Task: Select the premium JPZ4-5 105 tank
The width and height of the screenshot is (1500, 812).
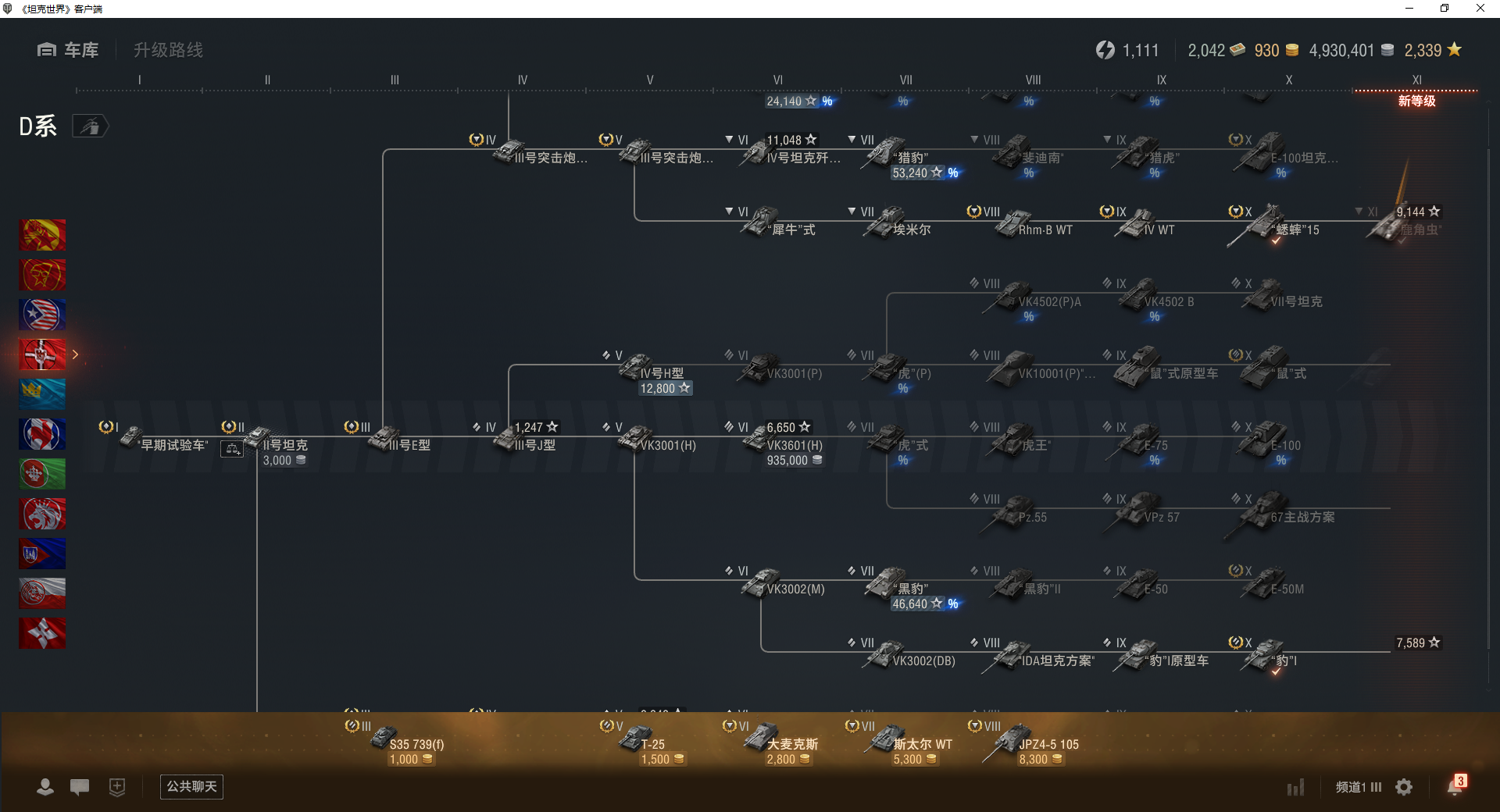Action: 1025,743
